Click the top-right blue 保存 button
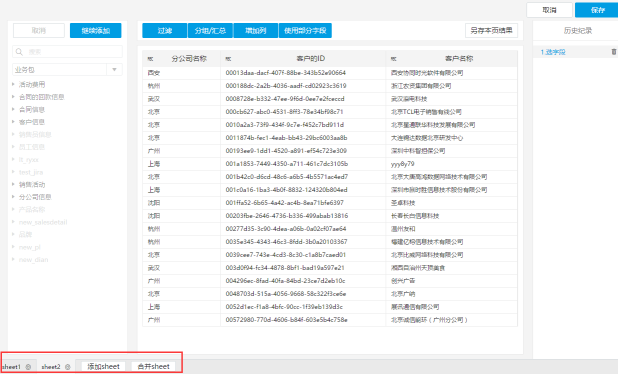Image resolution: width=618 pixels, height=374 pixels. (597, 10)
